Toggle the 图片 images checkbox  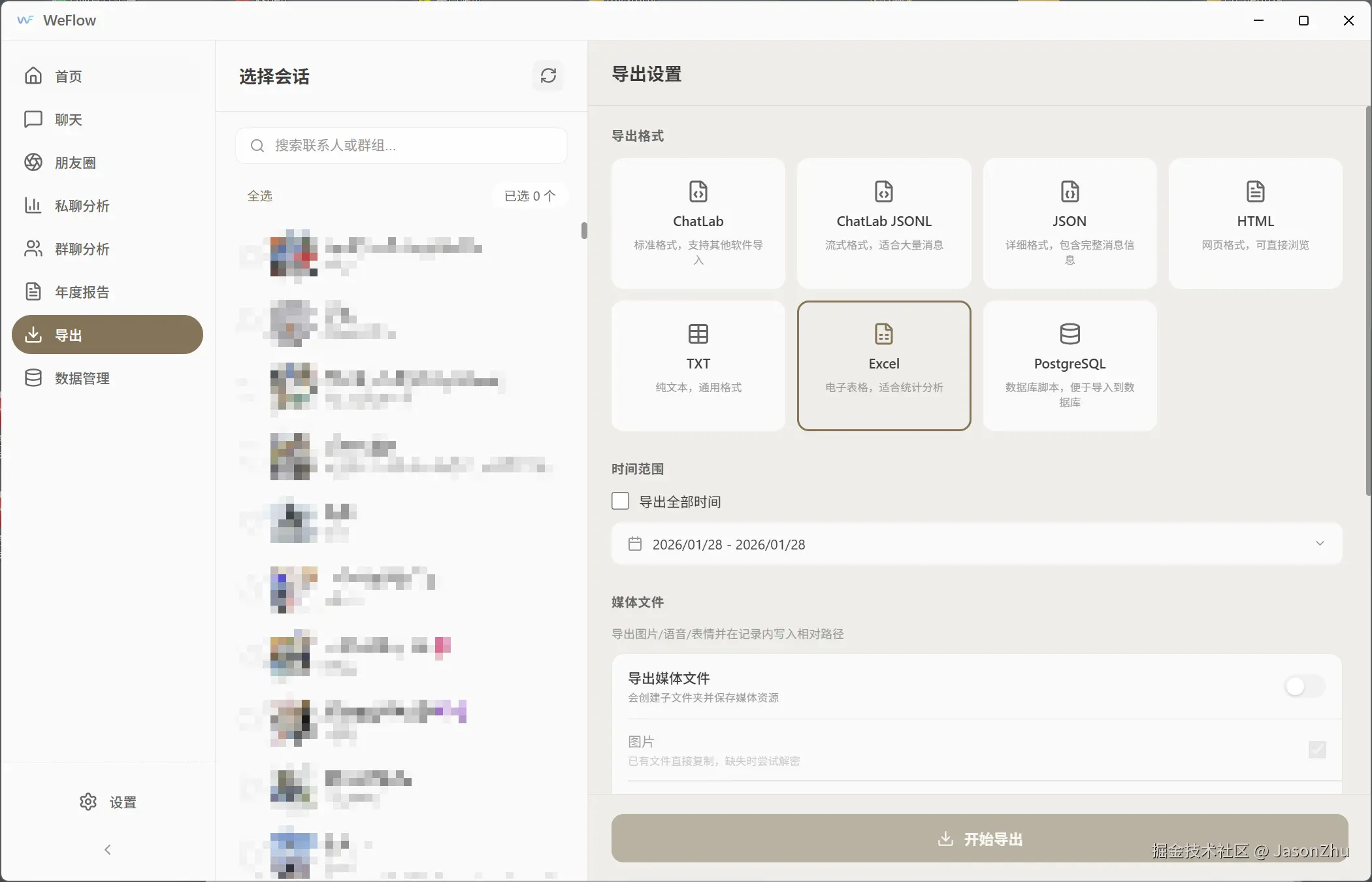[x=1316, y=749]
